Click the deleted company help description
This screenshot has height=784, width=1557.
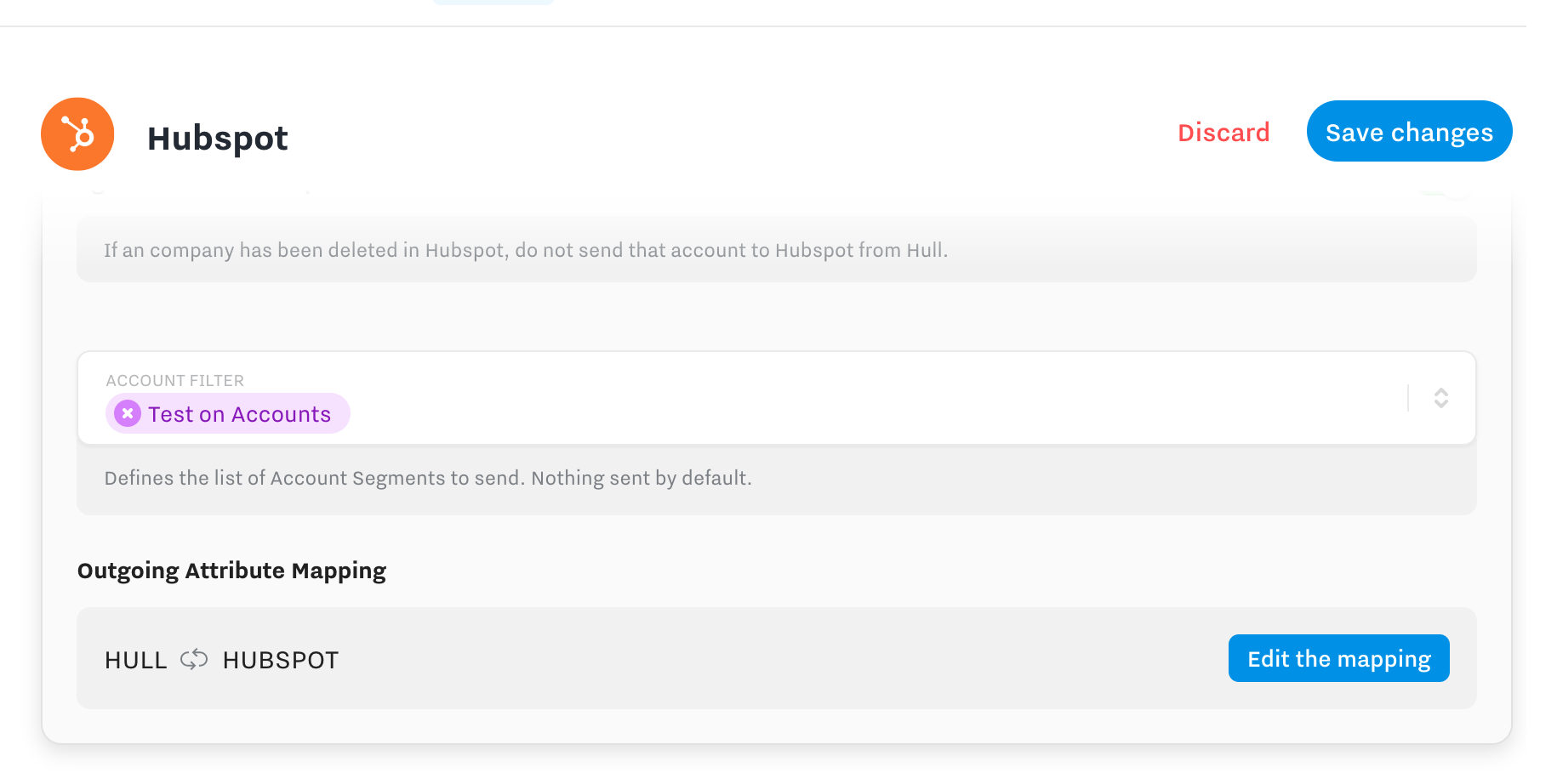tap(526, 250)
